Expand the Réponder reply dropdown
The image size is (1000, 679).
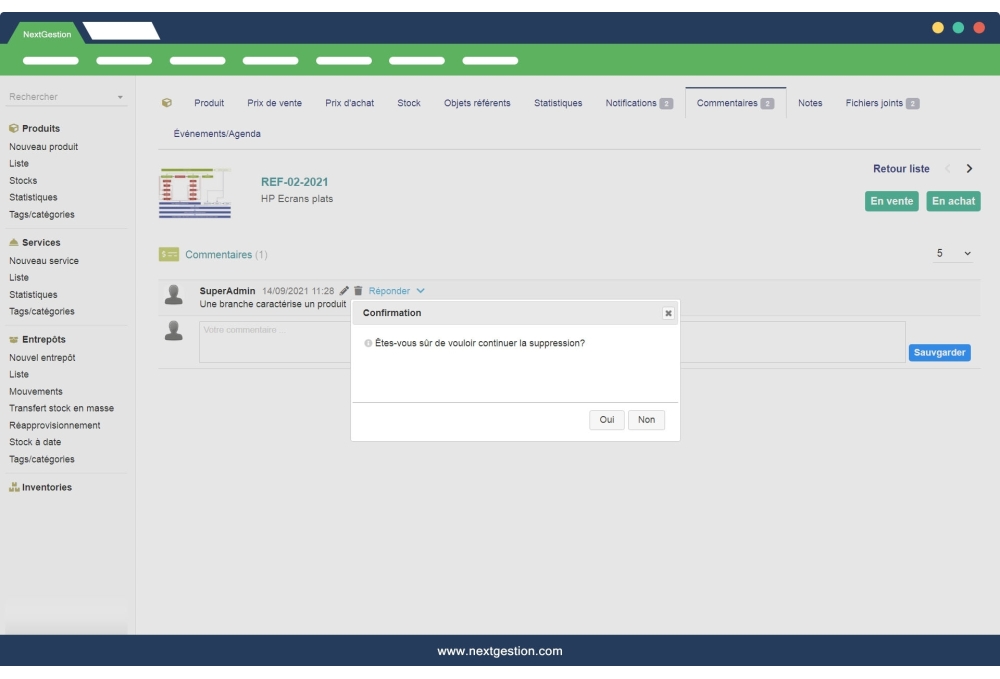pyautogui.click(x=420, y=290)
